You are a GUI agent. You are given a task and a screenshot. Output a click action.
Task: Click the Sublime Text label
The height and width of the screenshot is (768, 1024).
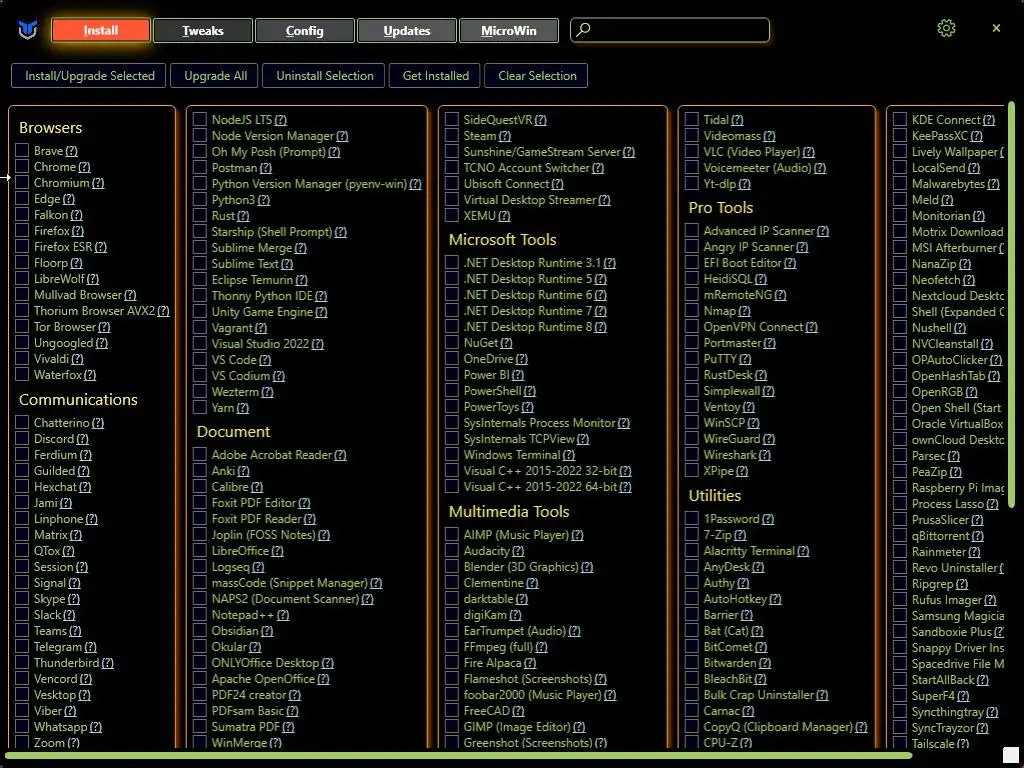(x=245, y=264)
